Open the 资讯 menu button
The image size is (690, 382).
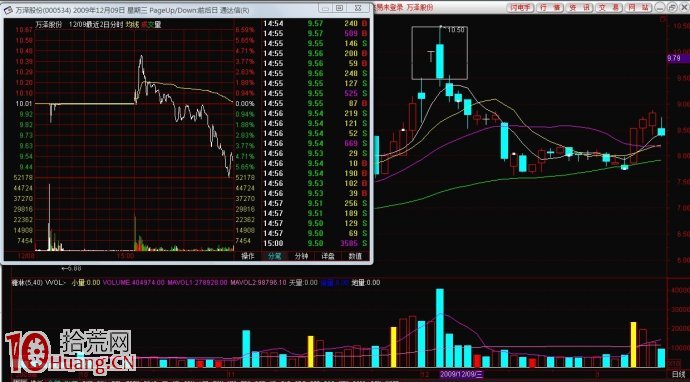(x=579, y=7)
